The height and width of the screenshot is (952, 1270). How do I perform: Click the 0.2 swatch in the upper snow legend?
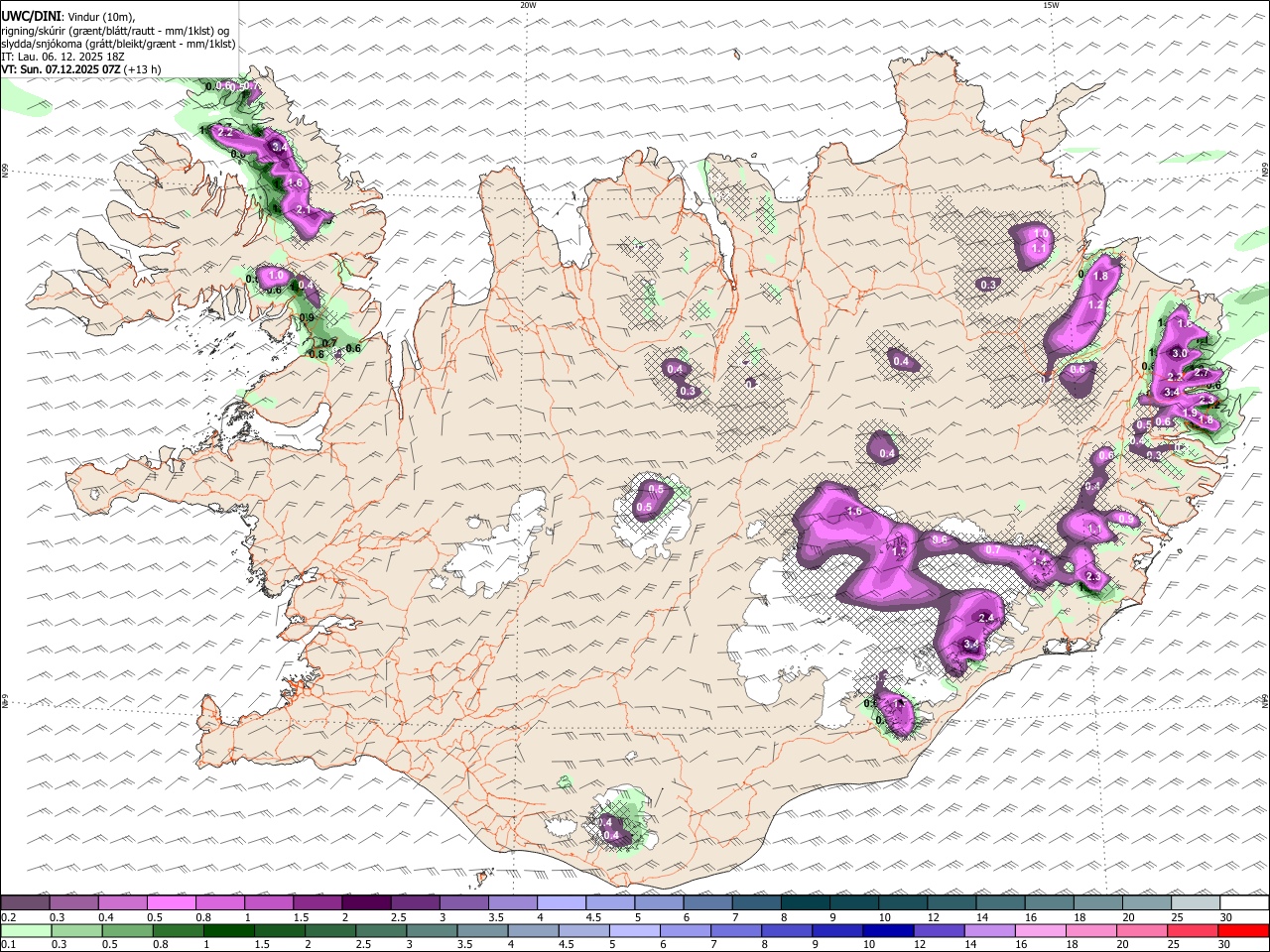click(25, 902)
